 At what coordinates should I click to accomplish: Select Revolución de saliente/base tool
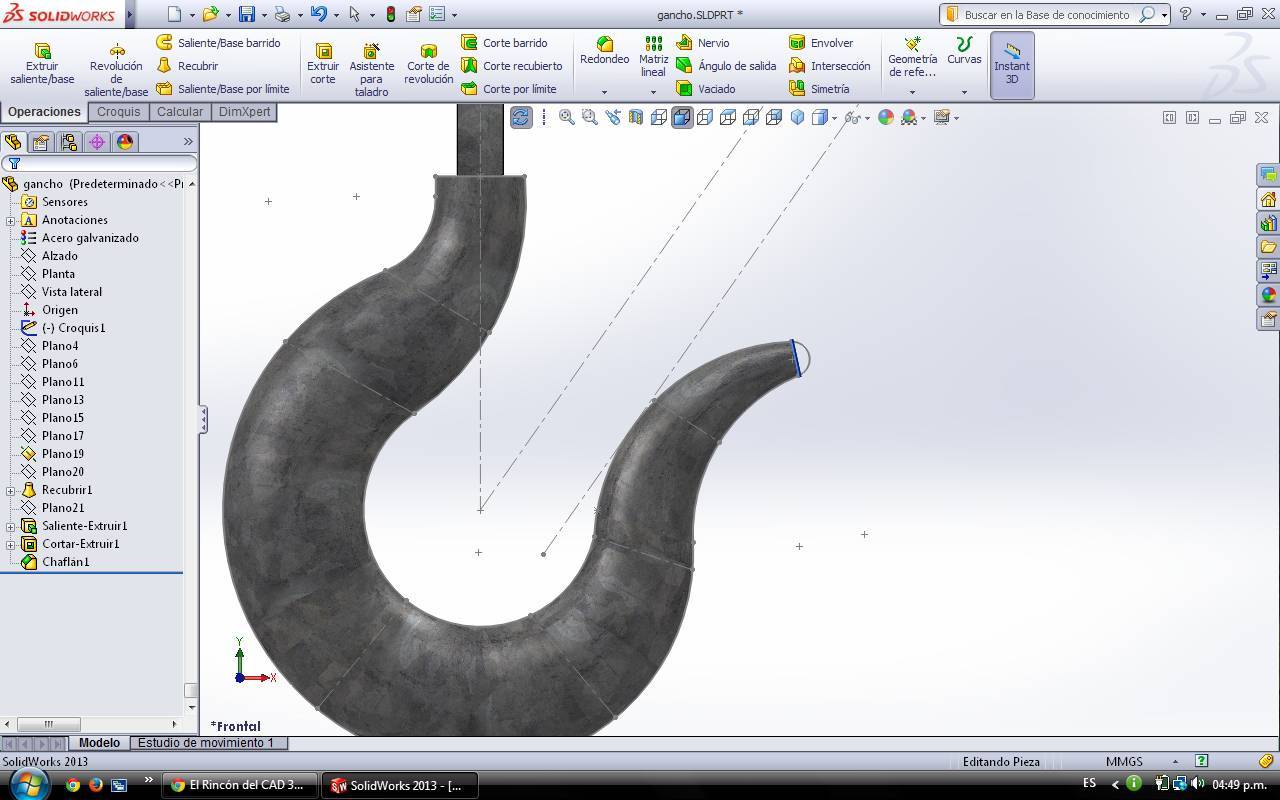116,69
